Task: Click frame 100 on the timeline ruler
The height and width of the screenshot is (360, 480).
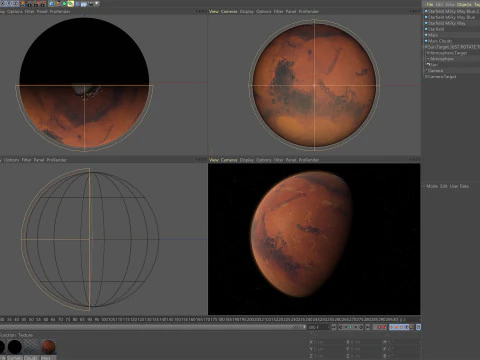Action: (x=104, y=319)
